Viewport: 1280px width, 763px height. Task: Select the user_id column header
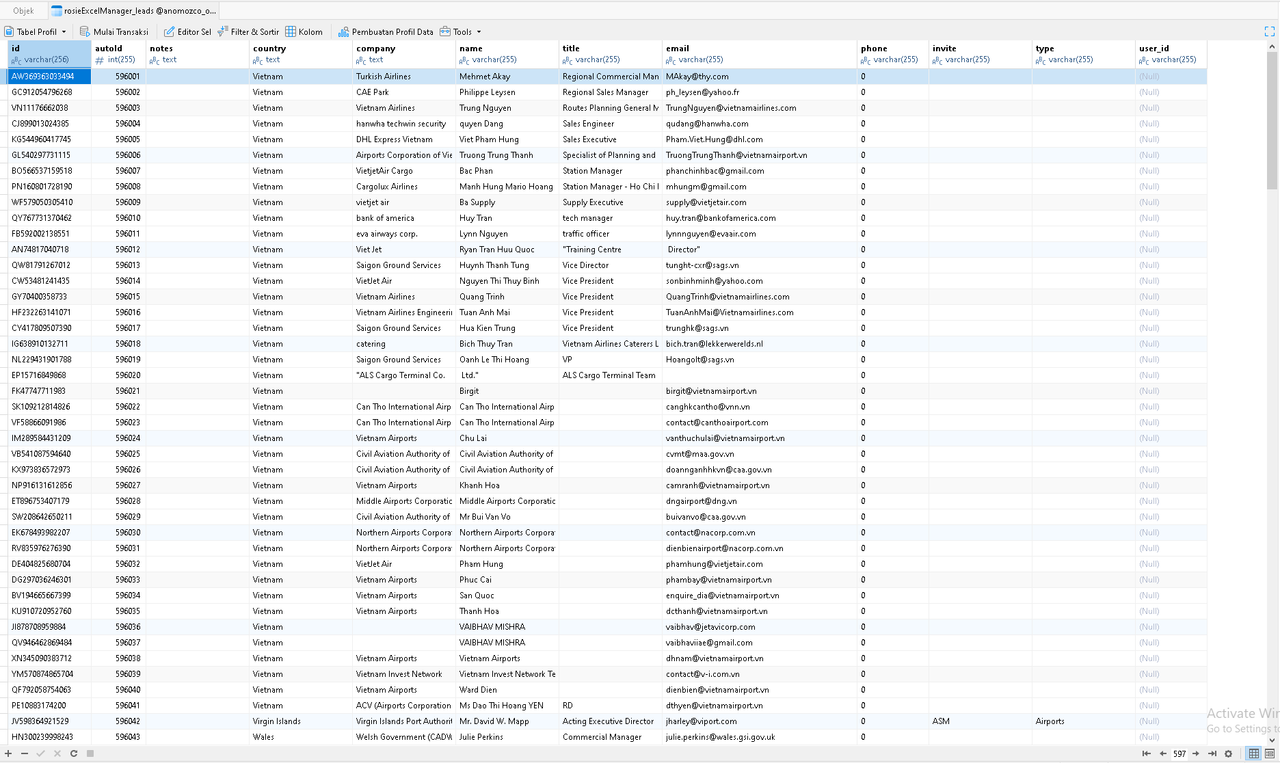point(1171,54)
